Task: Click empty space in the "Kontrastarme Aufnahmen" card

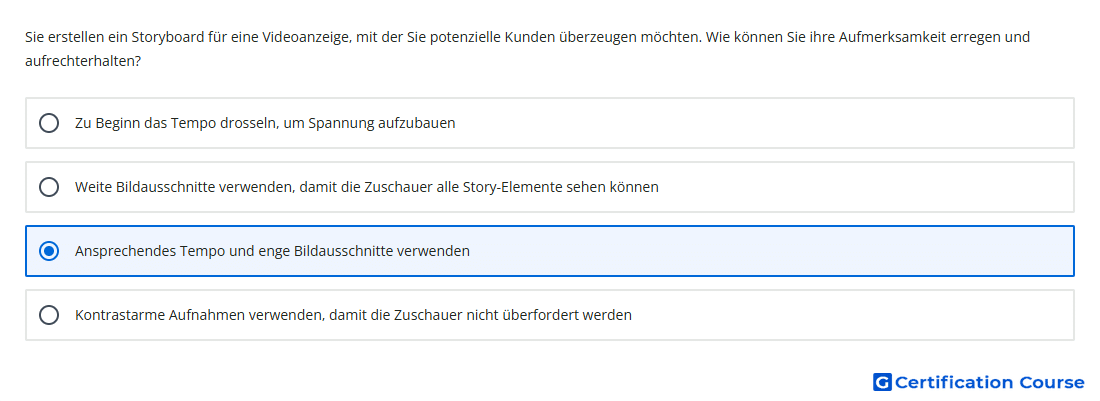Action: [x=852, y=315]
